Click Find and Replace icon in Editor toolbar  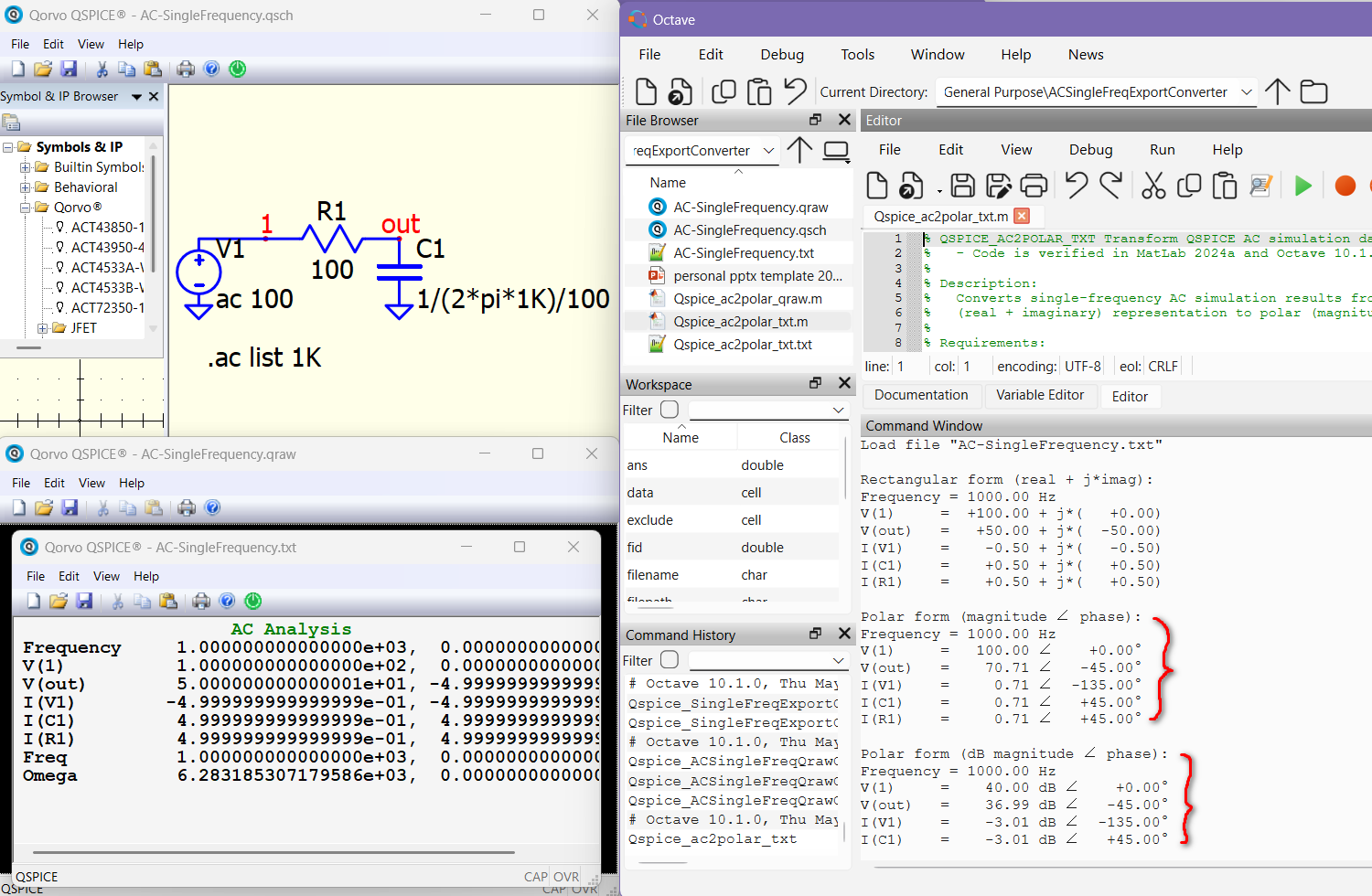(x=1261, y=186)
